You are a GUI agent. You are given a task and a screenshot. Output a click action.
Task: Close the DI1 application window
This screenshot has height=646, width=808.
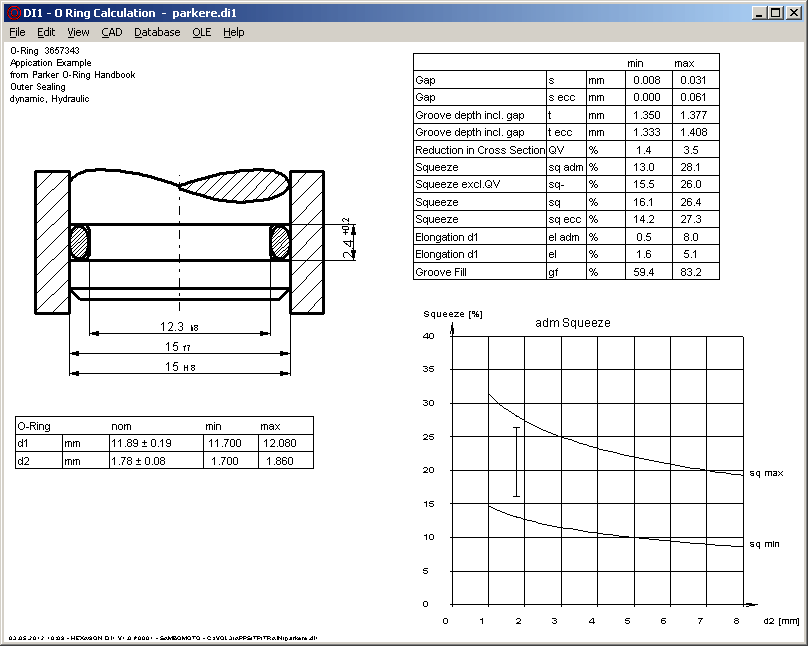[x=794, y=12]
